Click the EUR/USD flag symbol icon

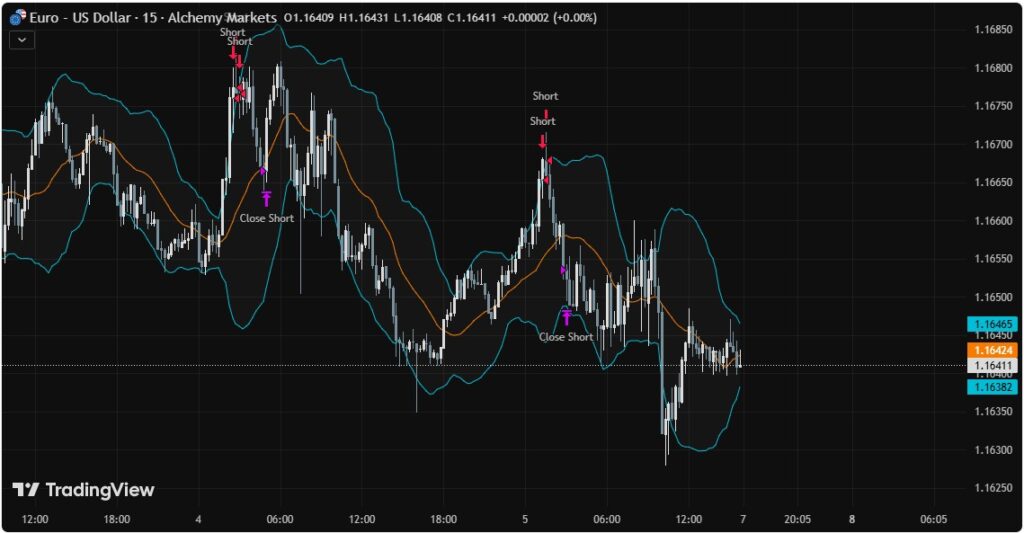pos(18,17)
